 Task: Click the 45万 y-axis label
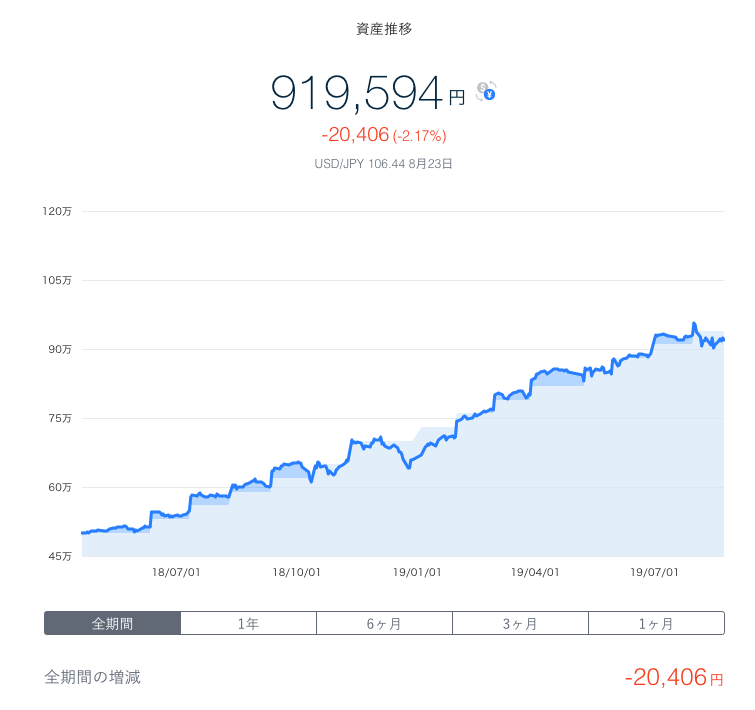point(59,556)
